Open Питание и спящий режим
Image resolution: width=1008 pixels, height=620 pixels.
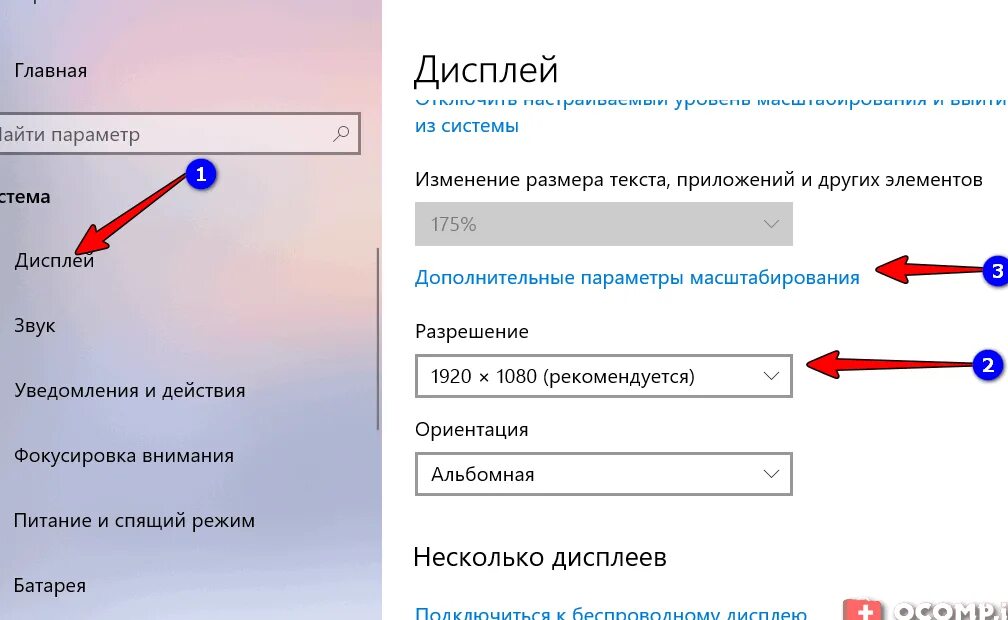click(x=134, y=520)
